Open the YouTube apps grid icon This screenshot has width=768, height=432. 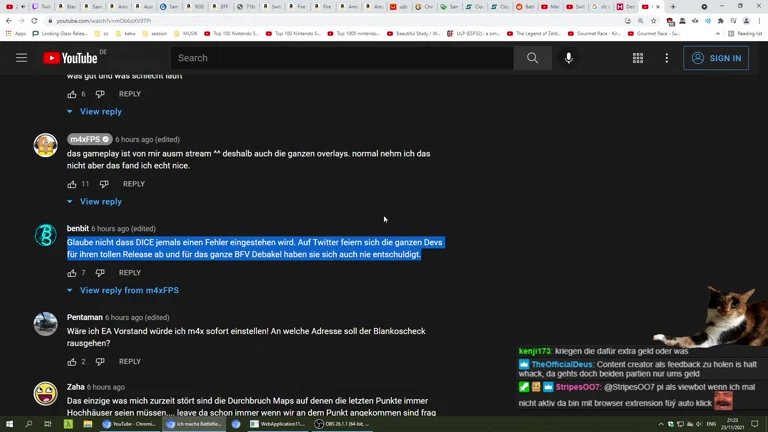637,58
